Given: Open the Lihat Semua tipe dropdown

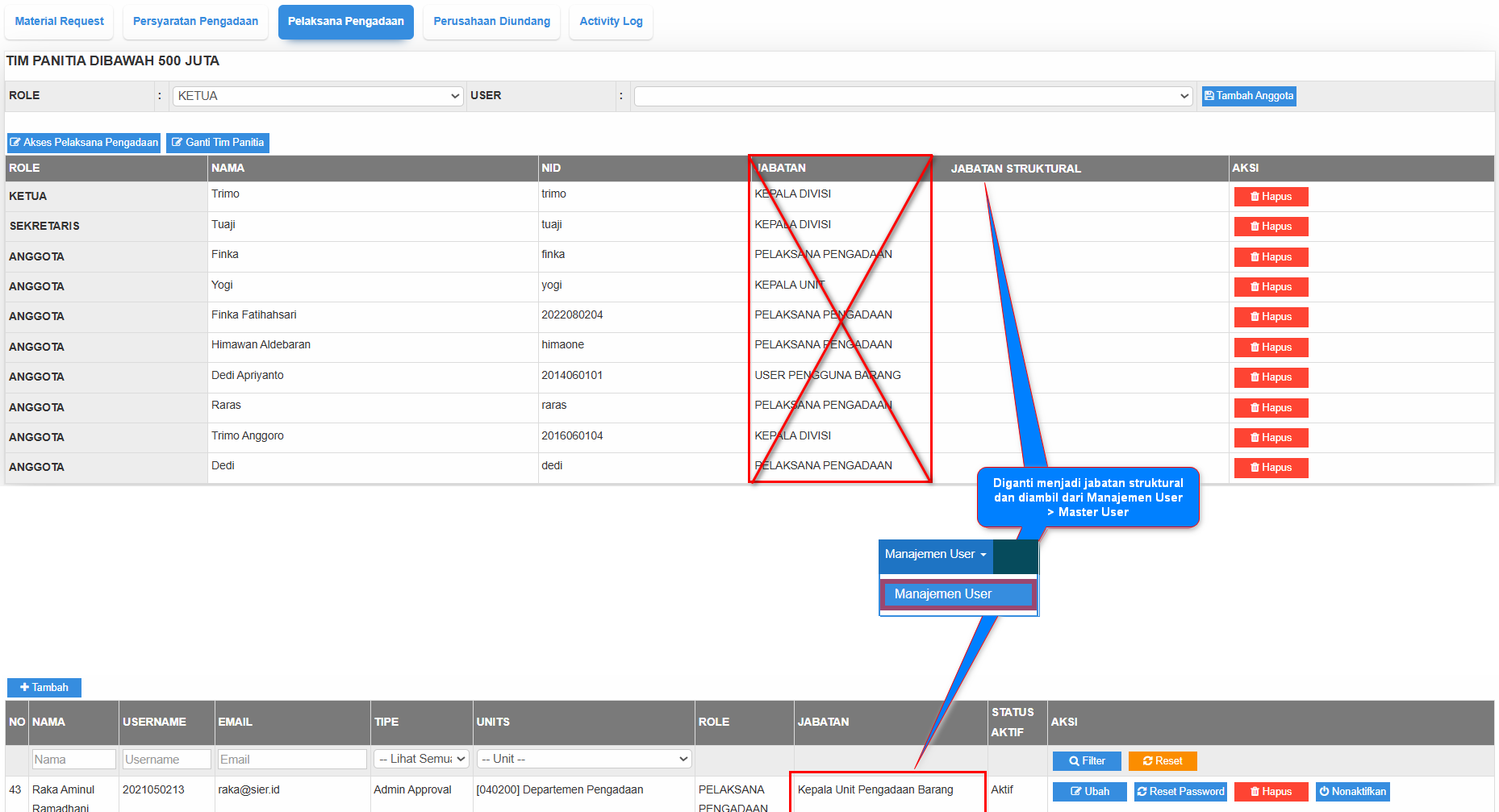Looking at the screenshot, I should (x=421, y=760).
